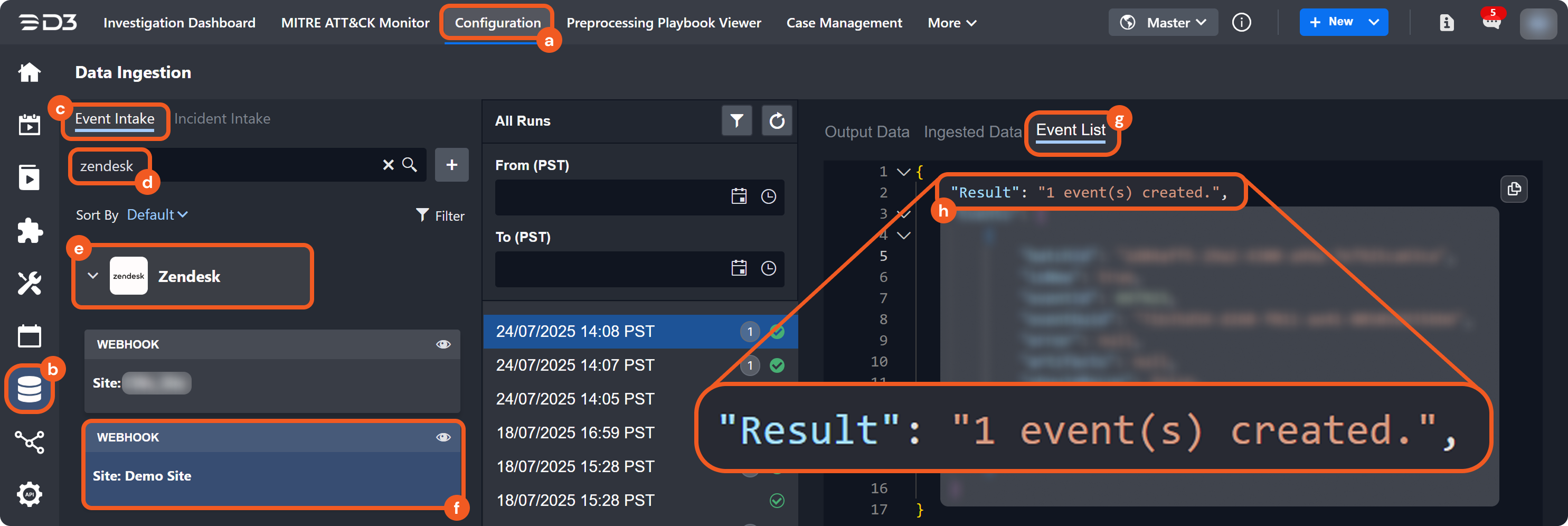Screen dimensions: 1568x526
Task: Expand the More menu in top navigation
Action: click(x=951, y=23)
